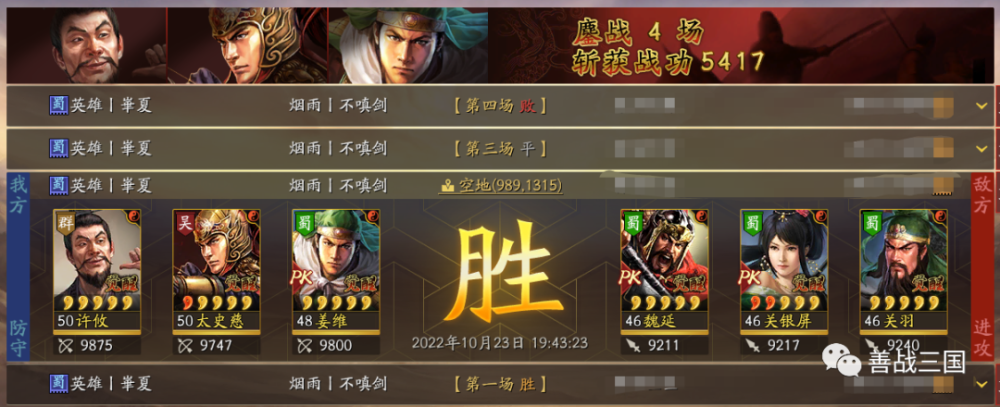Click the 许攸 portrait in top banner
This screenshot has width=1000, height=407.
(86, 45)
